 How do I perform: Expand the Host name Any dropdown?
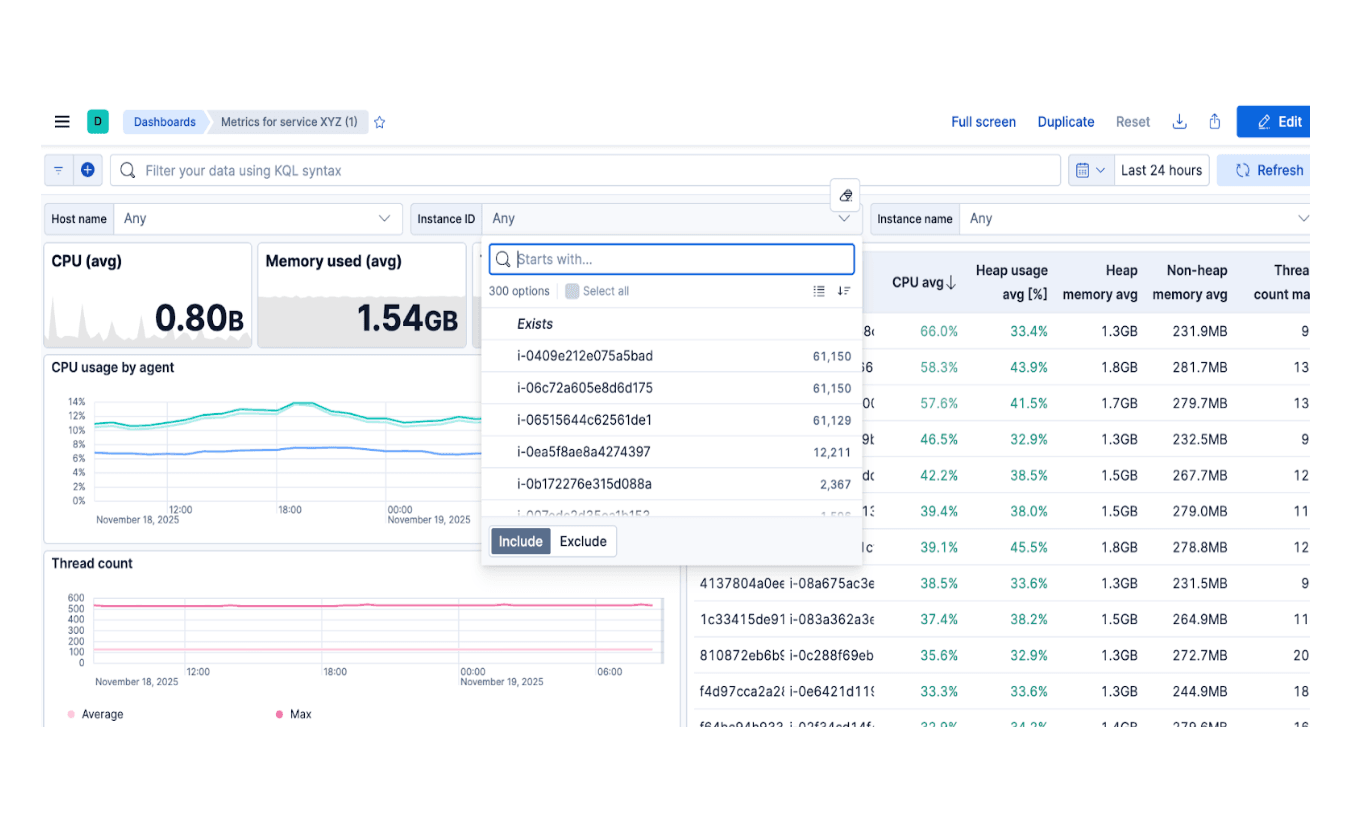(385, 218)
